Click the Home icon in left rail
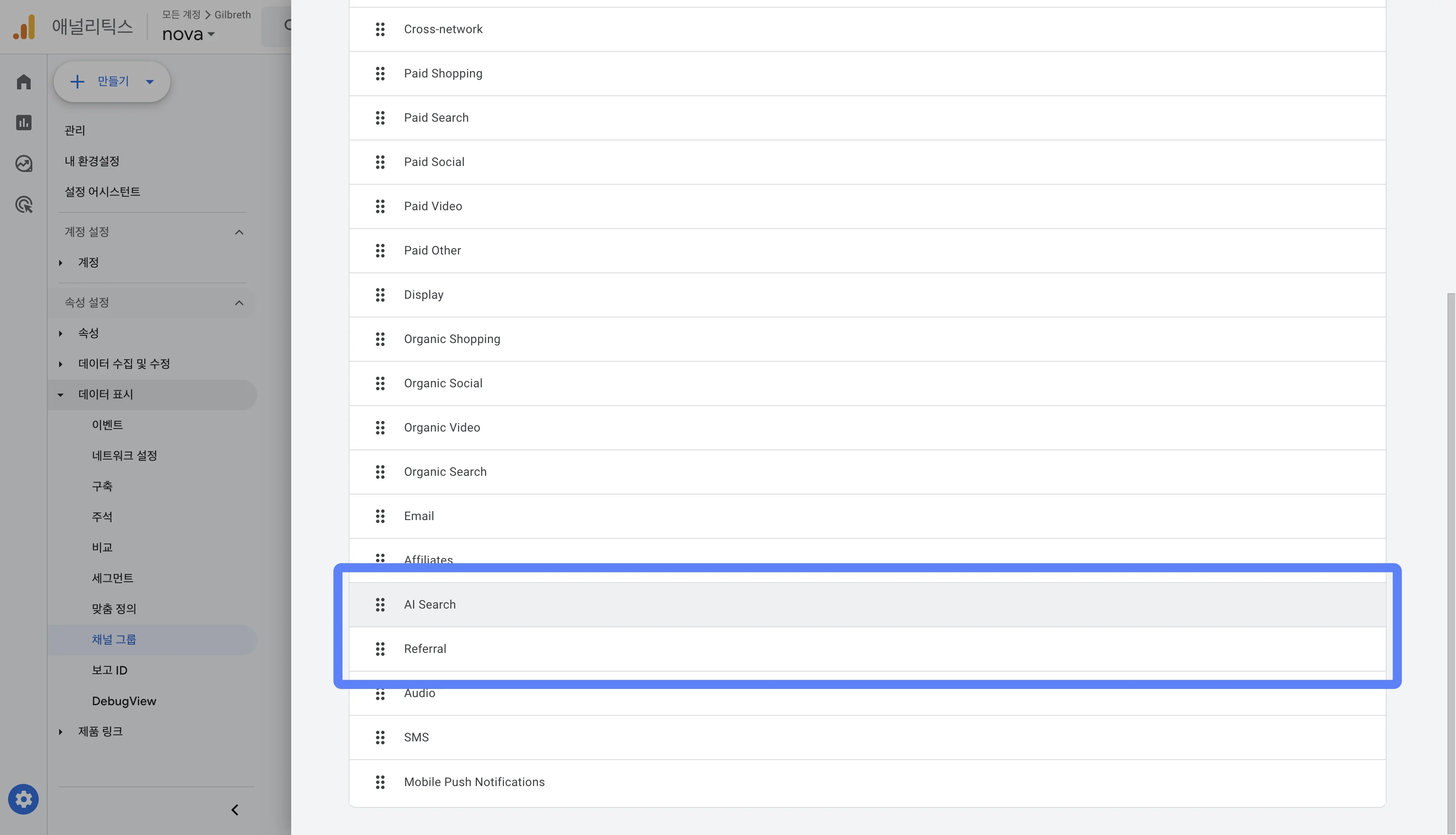The height and width of the screenshot is (835, 1456). [x=23, y=82]
